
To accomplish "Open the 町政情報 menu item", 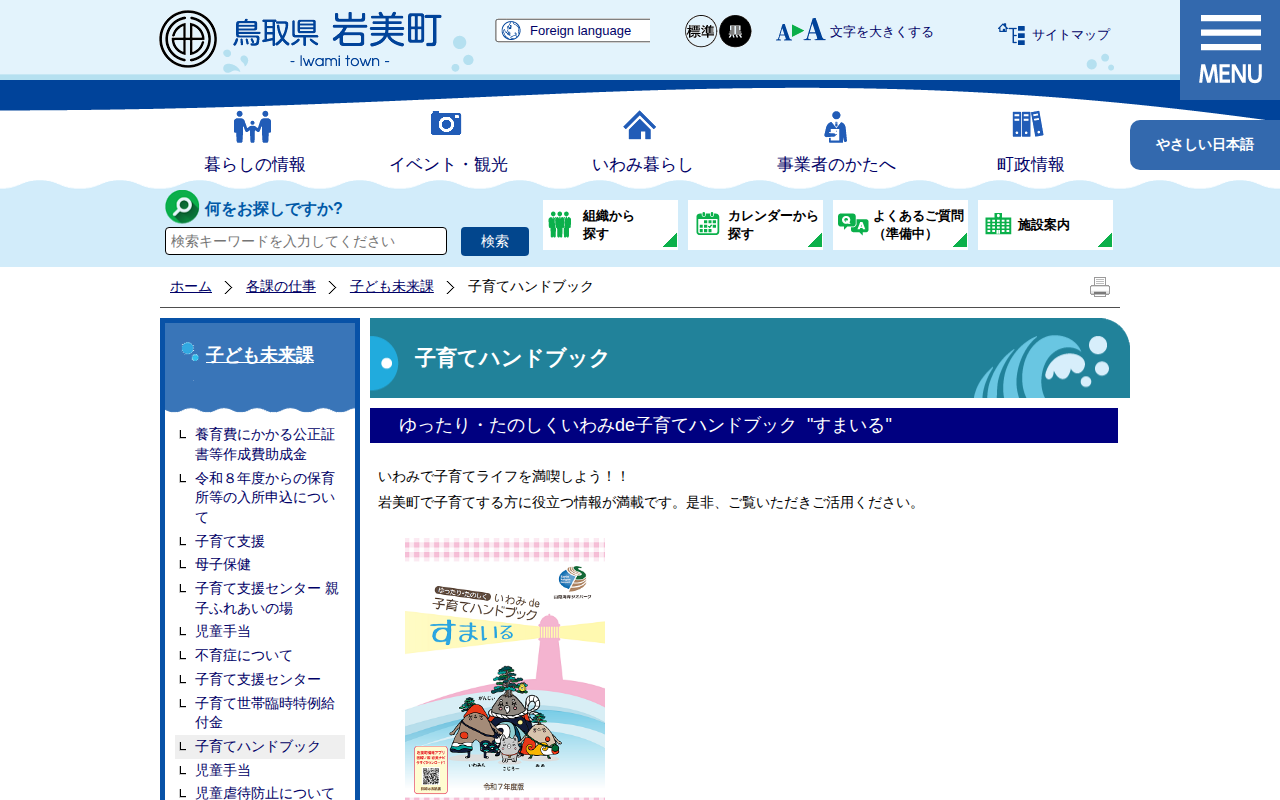I will point(1030,165).
